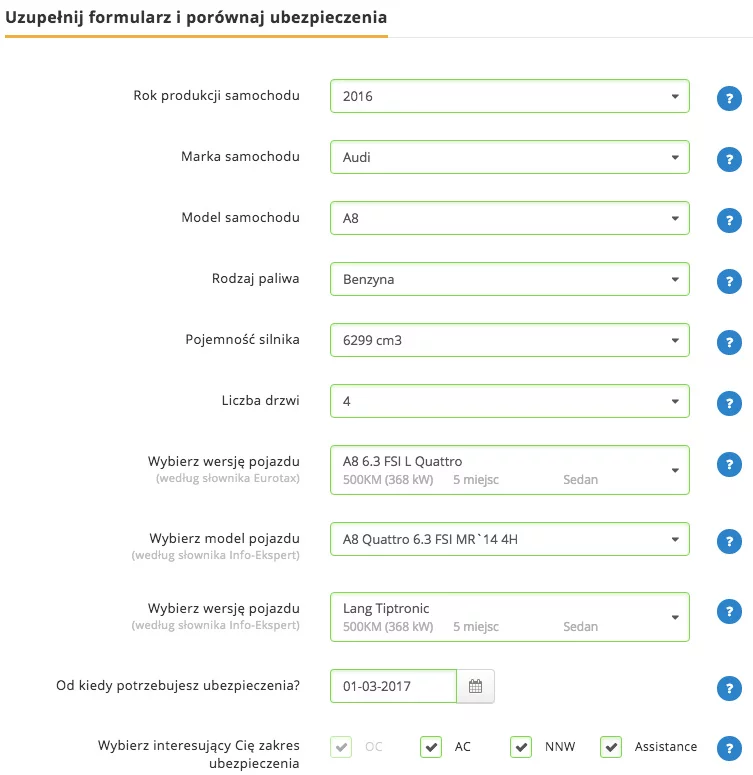
Task: Toggle the NNW checkbox
Action: coord(521,747)
